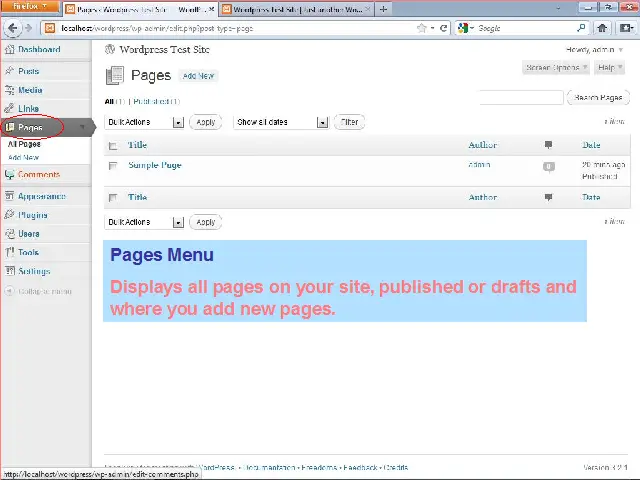Click the browser Home icon
The image size is (640, 480).
point(602,28)
